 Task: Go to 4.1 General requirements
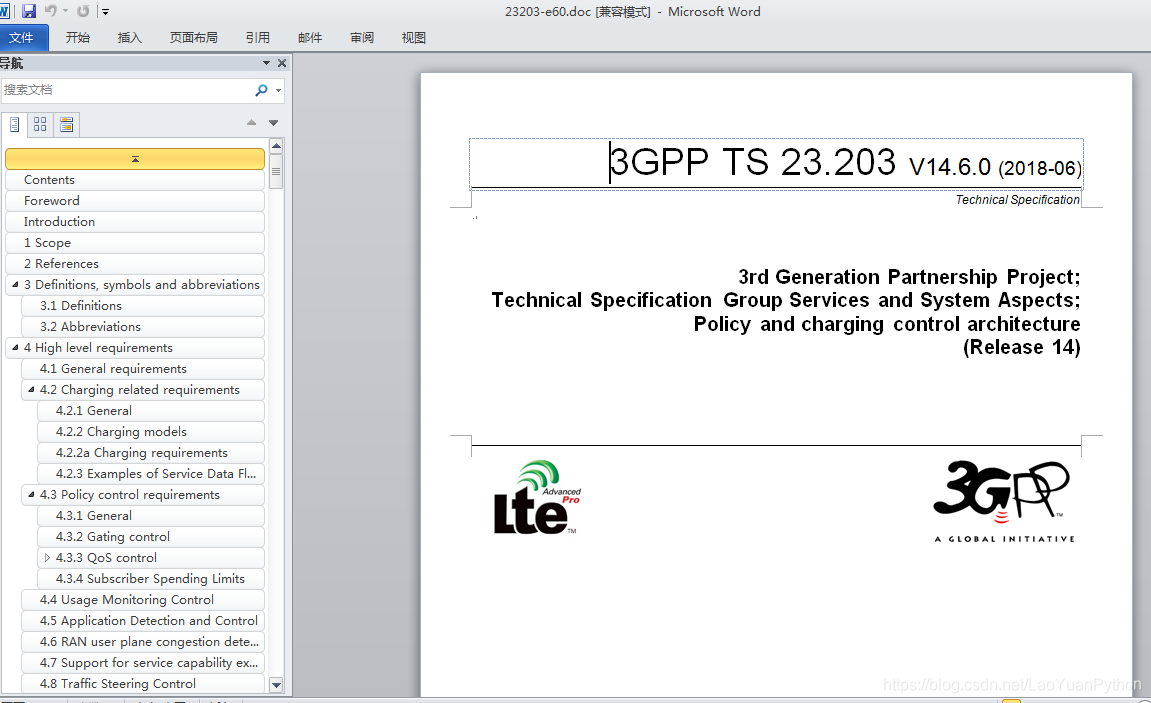tap(143, 368)
